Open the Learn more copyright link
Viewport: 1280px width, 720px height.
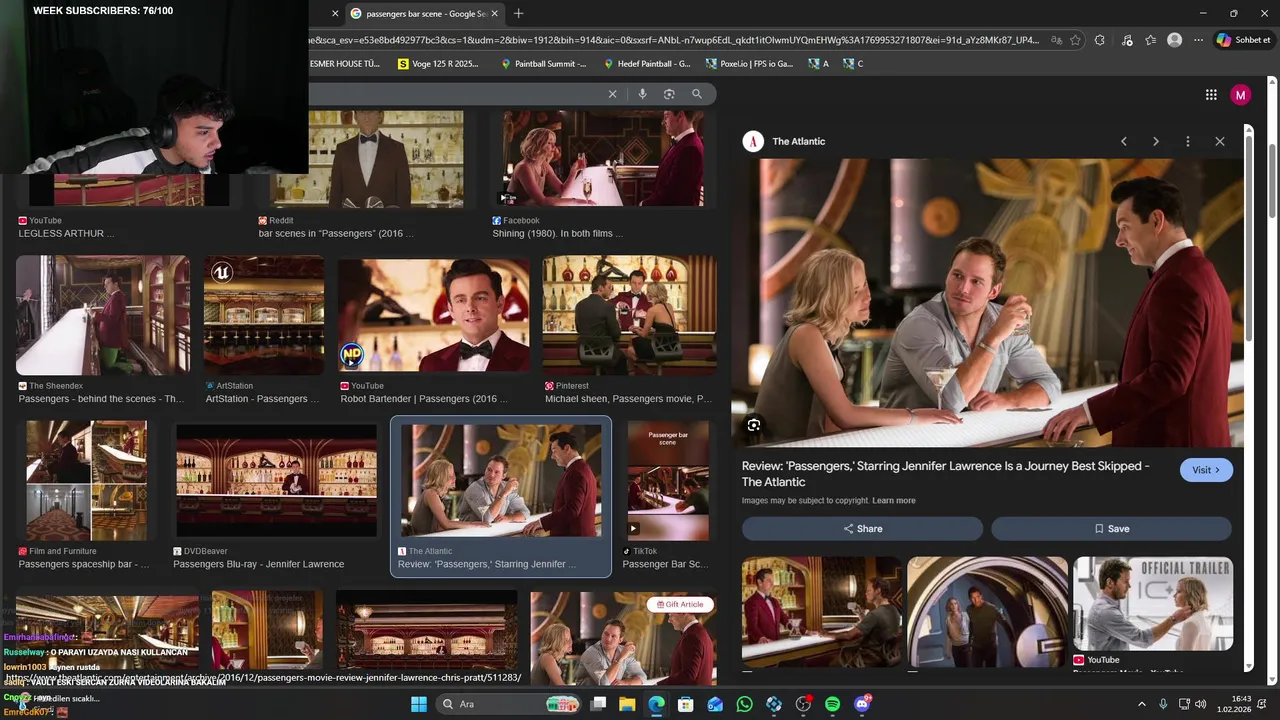(894, 500)
